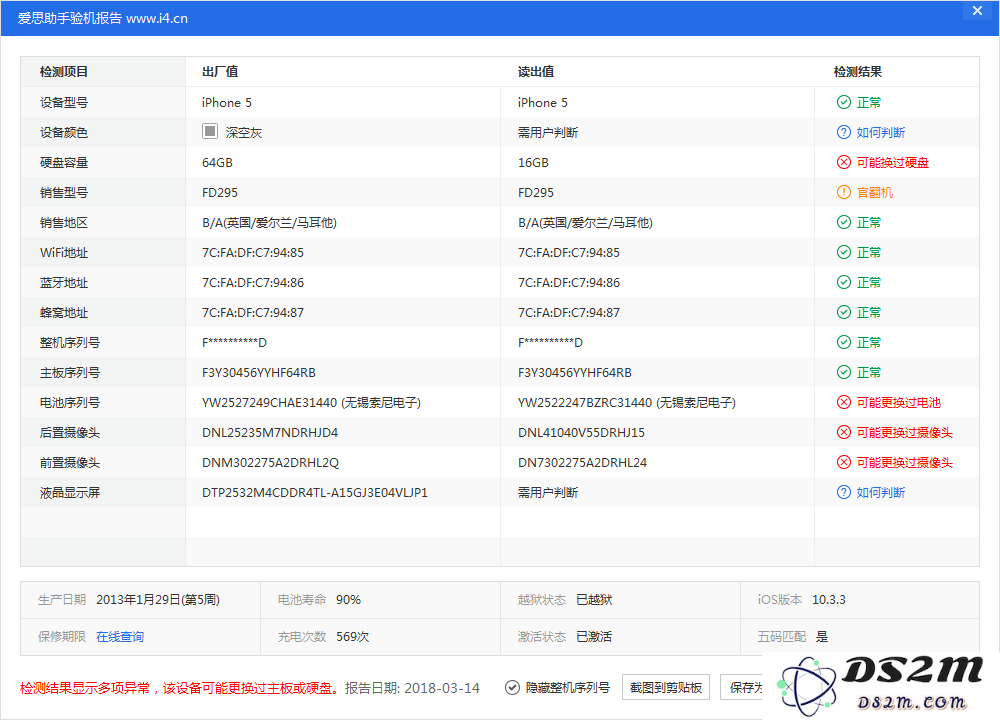Click the green check icon for 主板序列号 row
Screen dimensions: 1000x720
[843, 372]
